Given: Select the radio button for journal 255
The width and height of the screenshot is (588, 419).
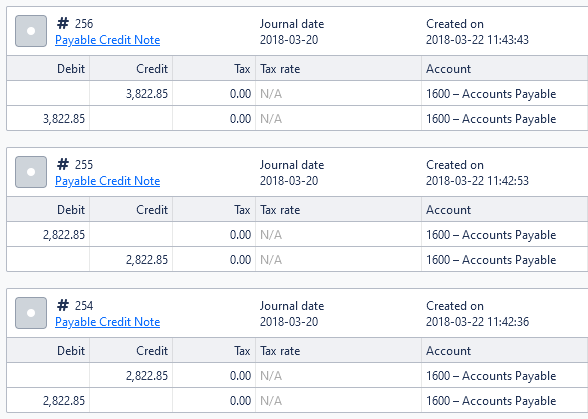Looking at the screenshot, I should tap(31, 172).
